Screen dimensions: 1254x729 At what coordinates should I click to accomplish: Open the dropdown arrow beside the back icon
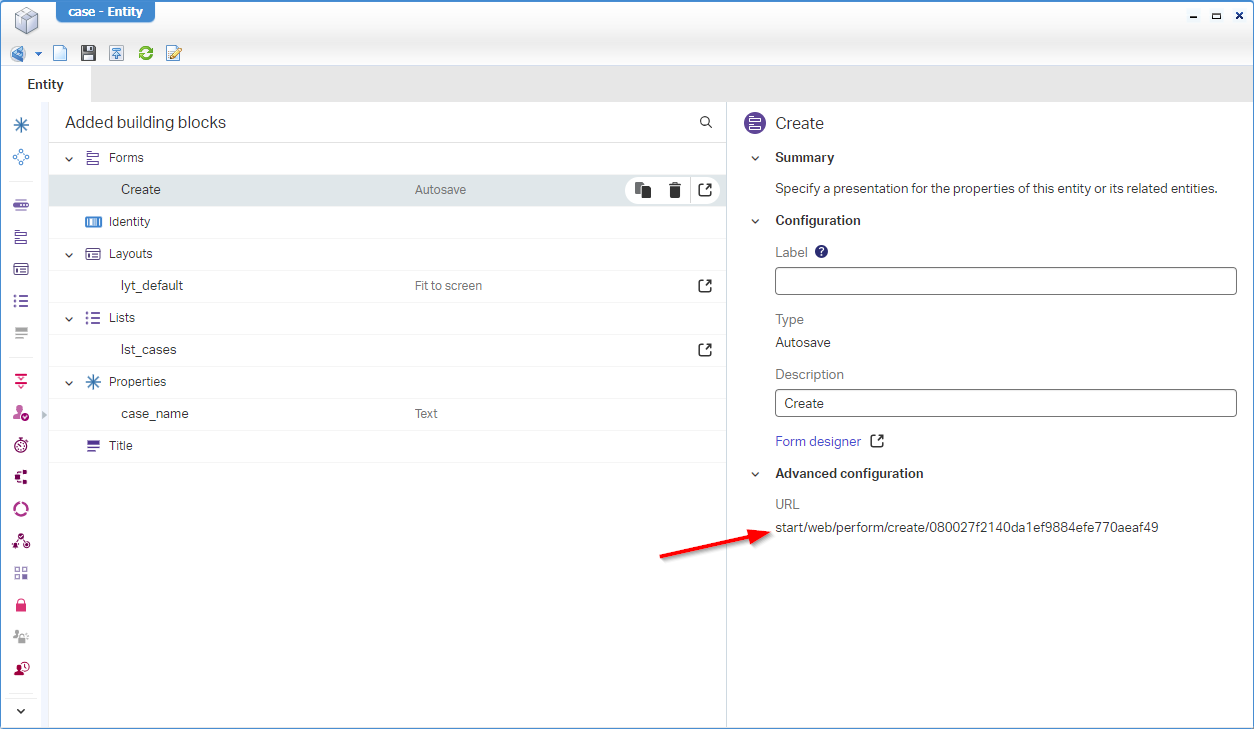tap(39, 53)
